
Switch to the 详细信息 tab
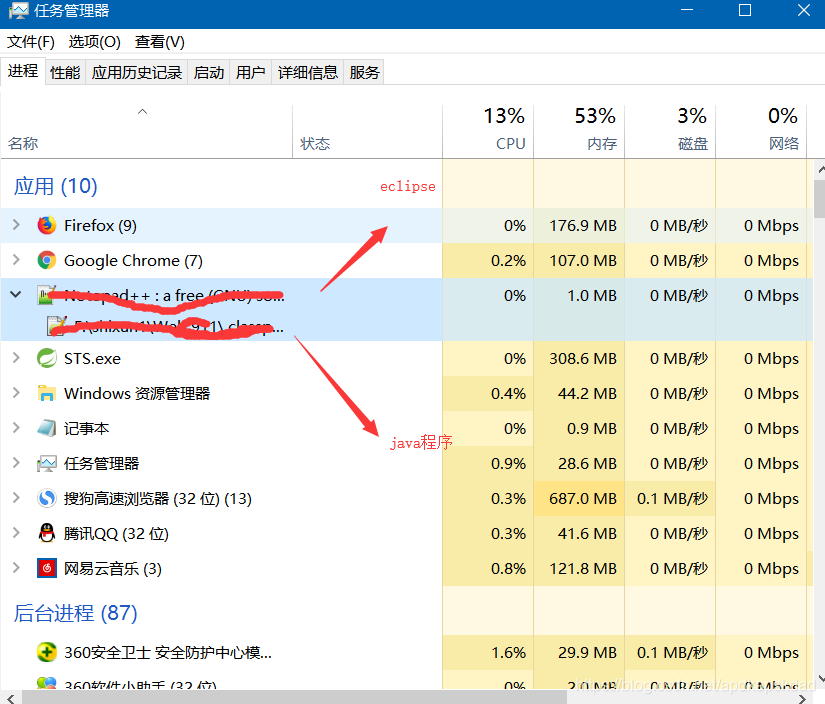(x=308, y=72)
